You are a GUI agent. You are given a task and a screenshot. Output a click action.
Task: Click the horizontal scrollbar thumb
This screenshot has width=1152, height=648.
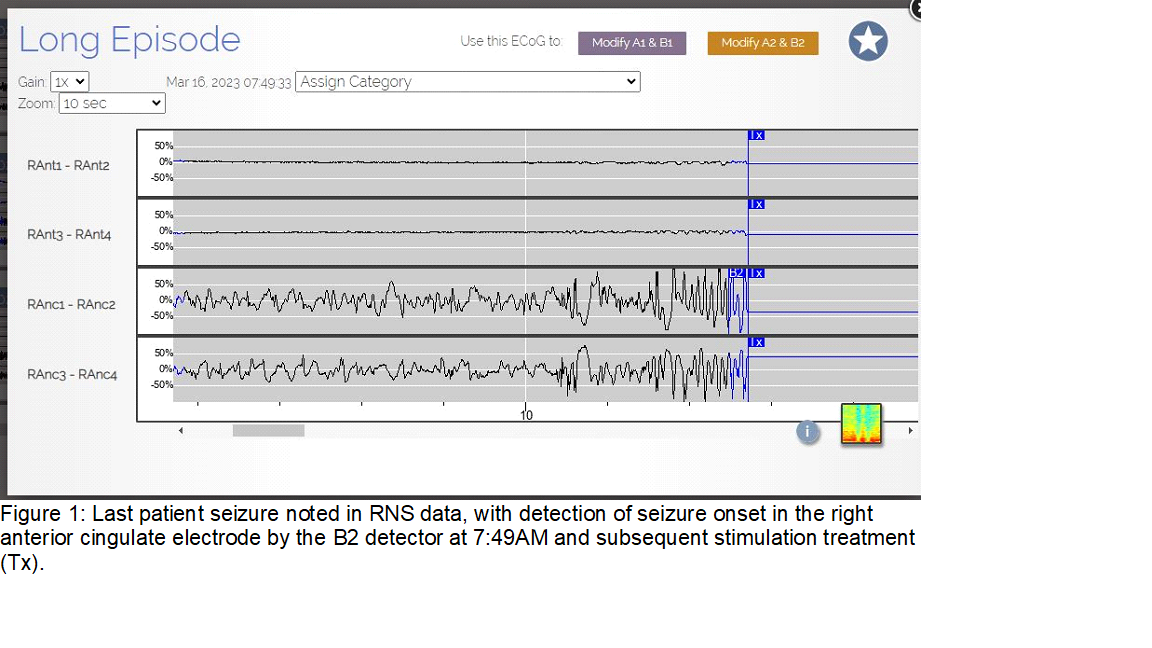(x=268, y=431)
